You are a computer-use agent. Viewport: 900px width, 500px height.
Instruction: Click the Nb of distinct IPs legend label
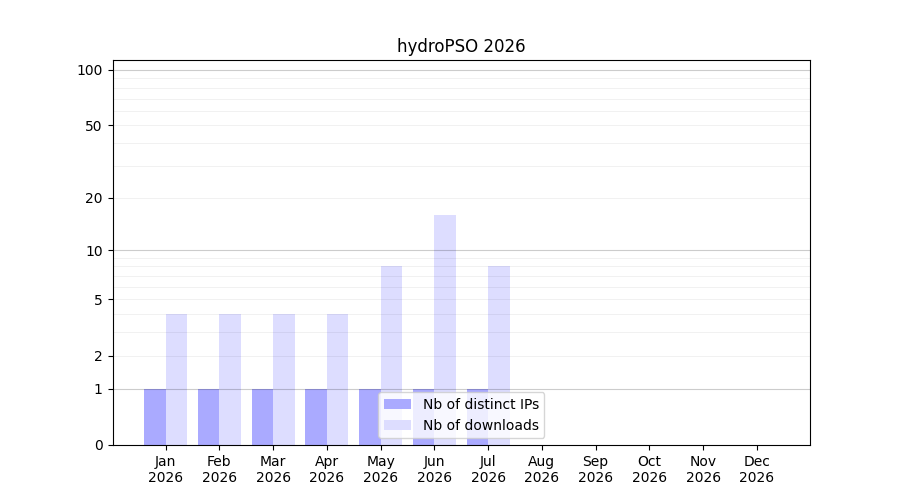coord(481,404)
